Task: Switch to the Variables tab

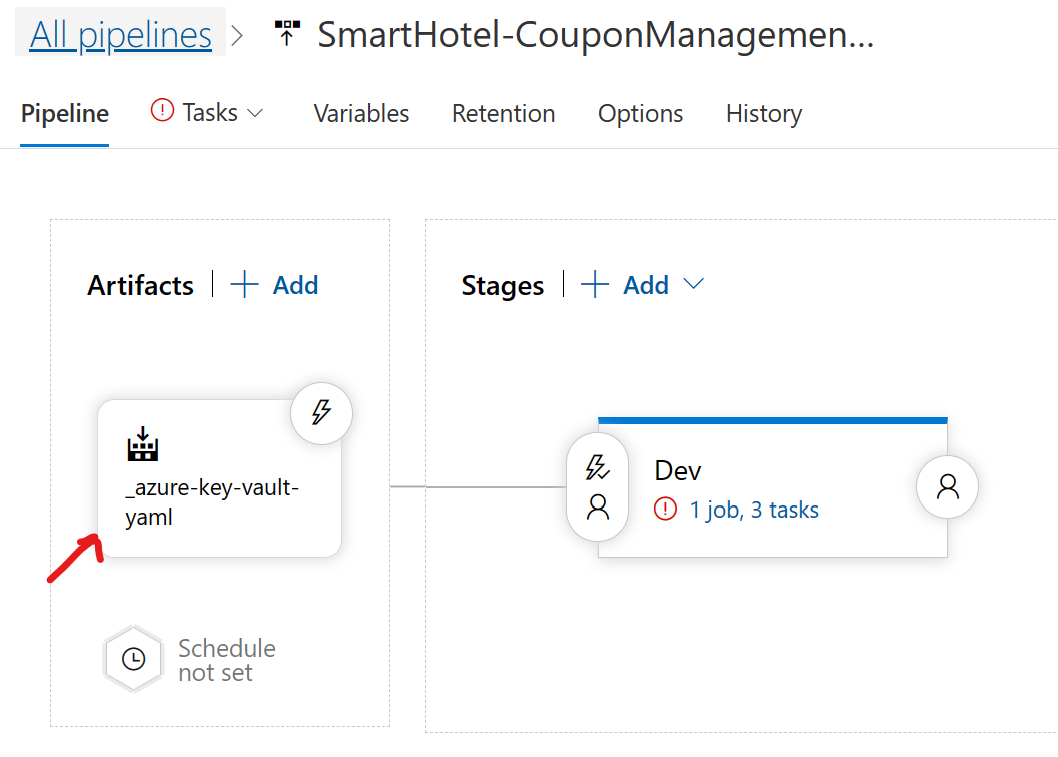Action: (361, 114)
